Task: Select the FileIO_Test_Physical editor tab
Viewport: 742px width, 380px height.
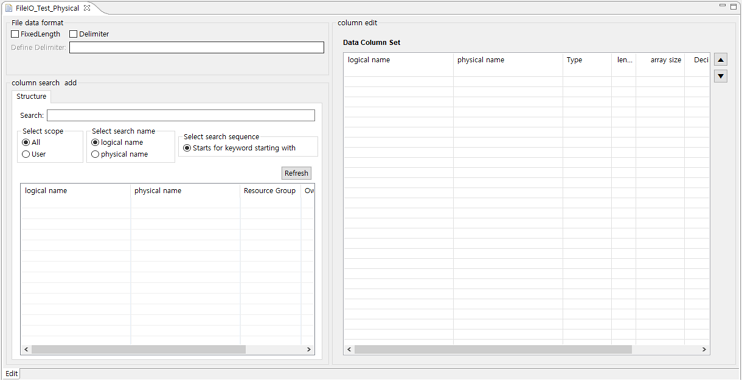Action: pos(47,9)
